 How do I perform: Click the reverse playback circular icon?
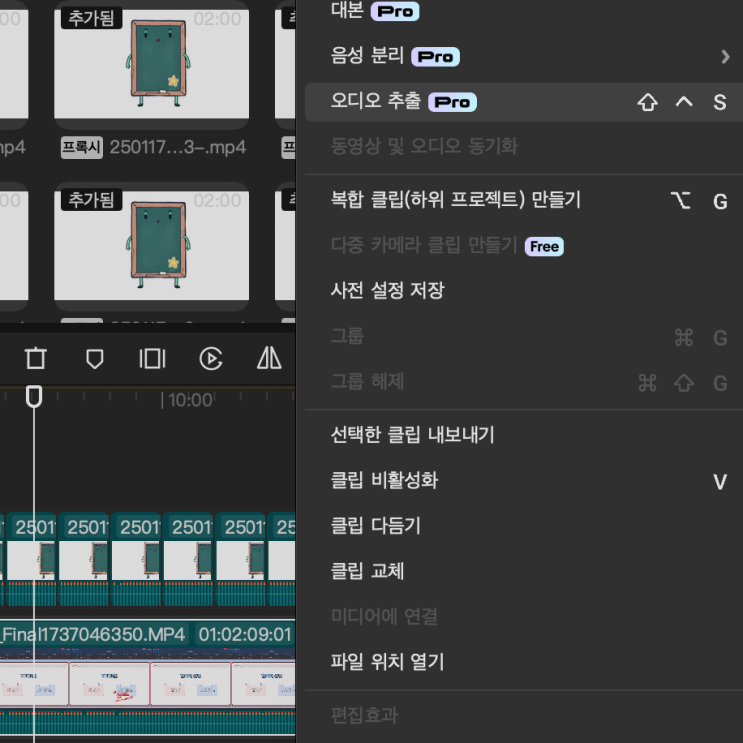pos(210,358)
